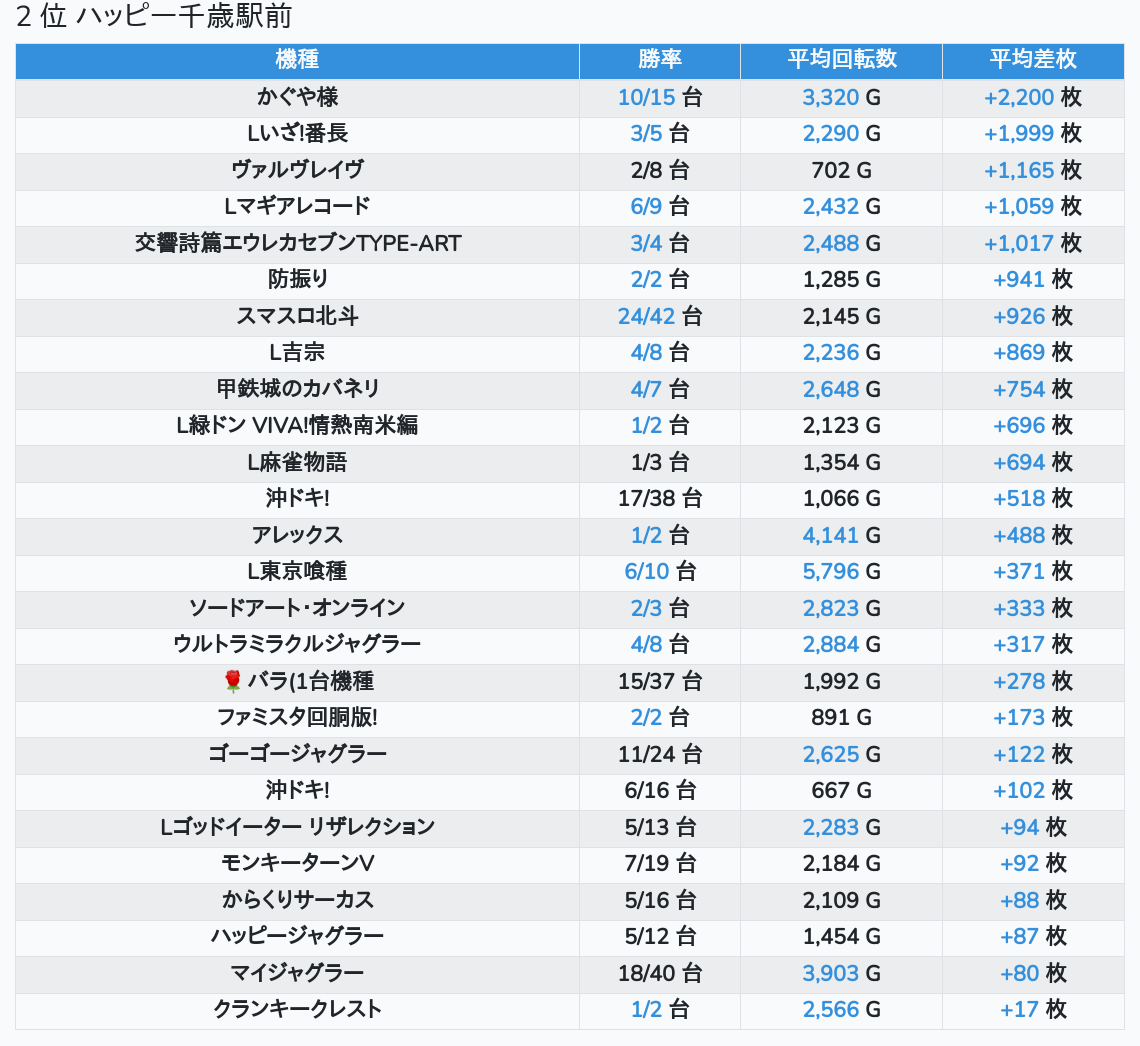The height and width of the screenshot is (1046, 1140).
Task: Select the マイジャグラー machine name
Action: [297, 973]
